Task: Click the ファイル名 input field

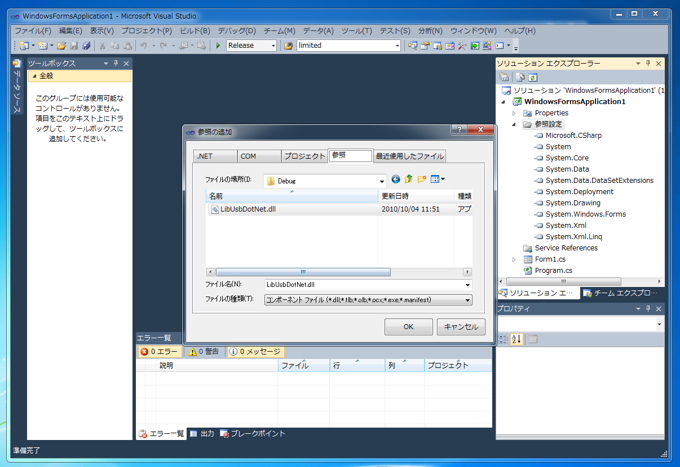Action: click(x=368, y=285)
